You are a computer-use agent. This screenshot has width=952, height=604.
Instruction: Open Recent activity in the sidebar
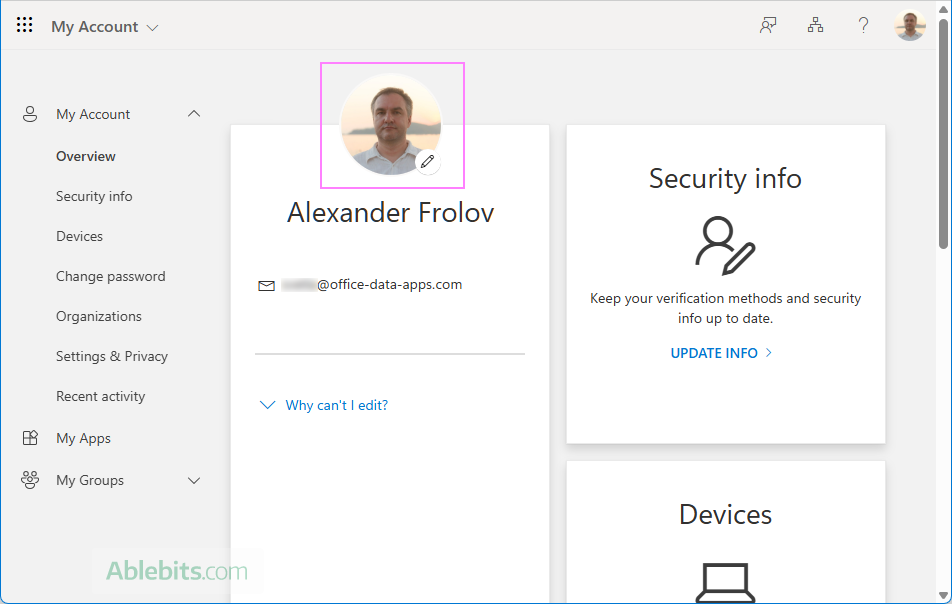click(100, 396)
